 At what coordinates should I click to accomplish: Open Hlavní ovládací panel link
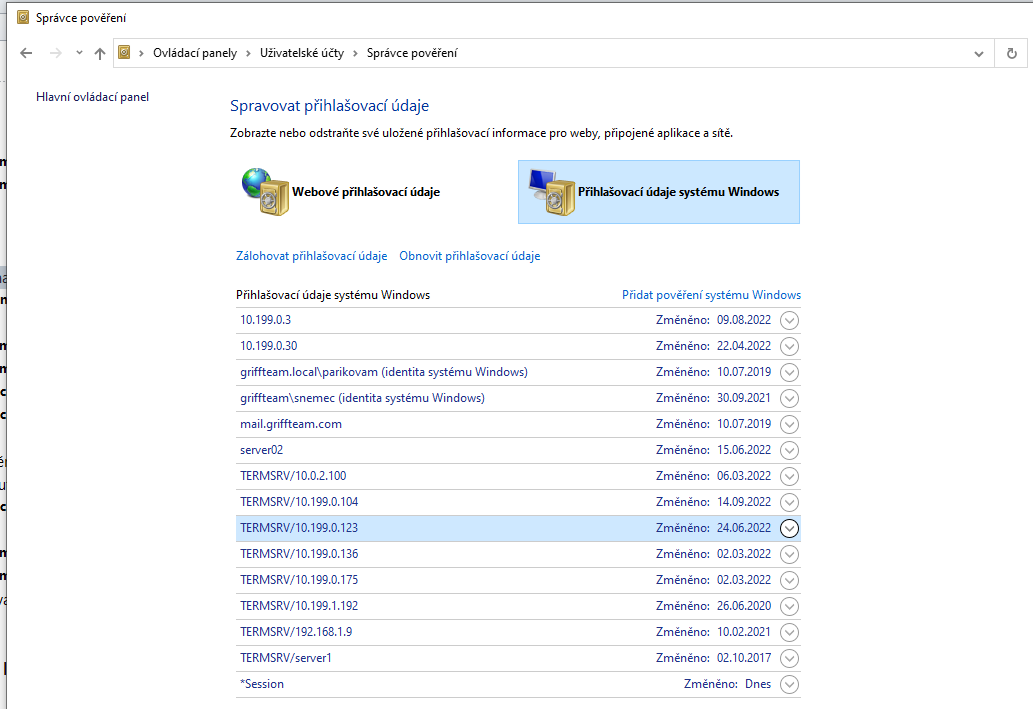pos(92,97)
